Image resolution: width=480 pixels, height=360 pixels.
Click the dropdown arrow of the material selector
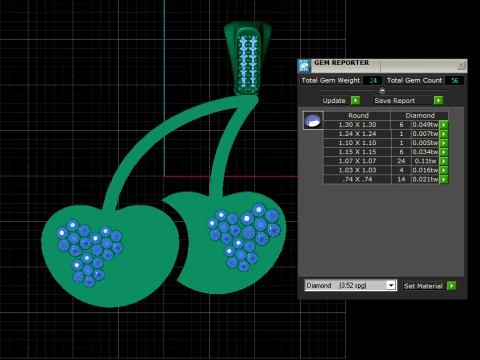point(391,285)
